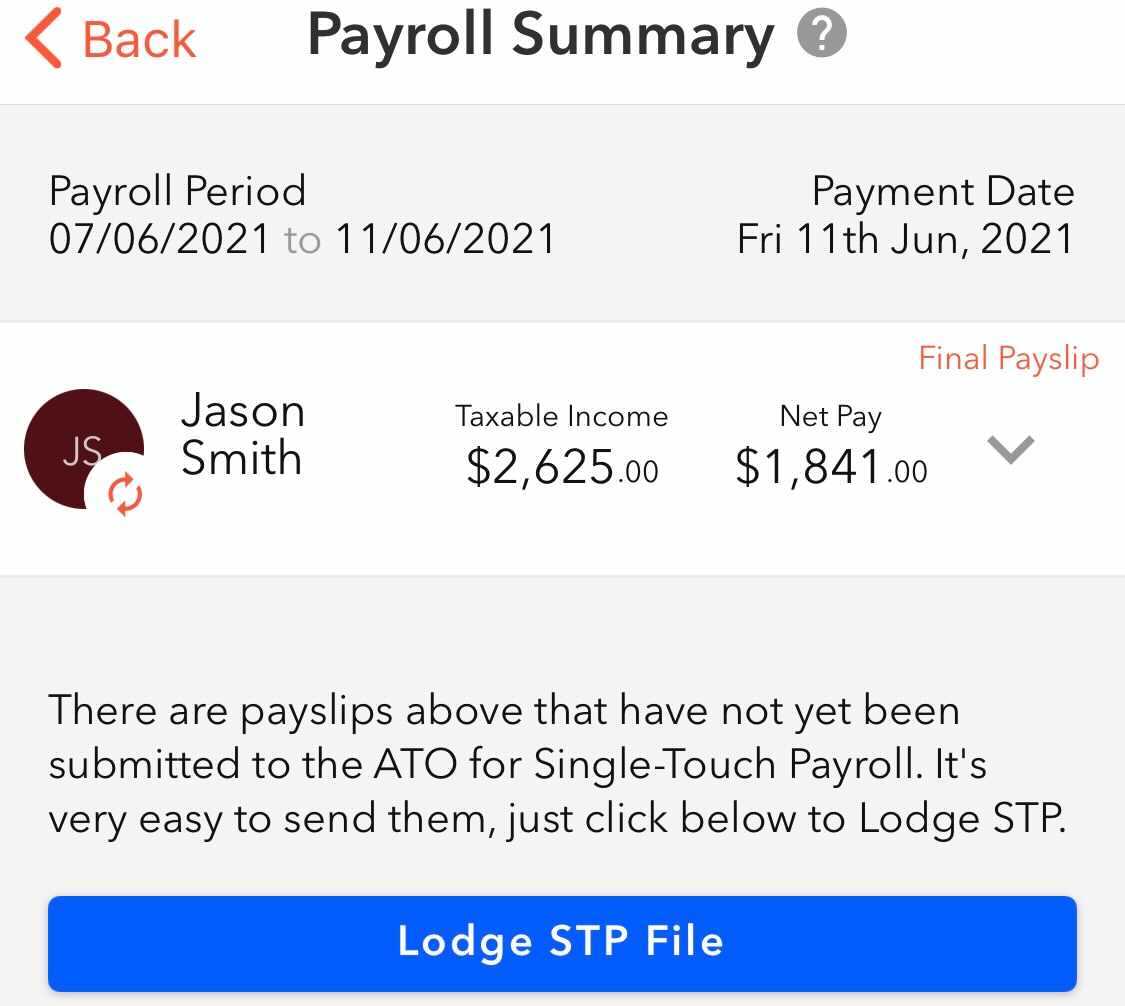1125x1006 pixels.
Task: Expand Jason Smith's payslip chevron
Action: (1010, 449)
